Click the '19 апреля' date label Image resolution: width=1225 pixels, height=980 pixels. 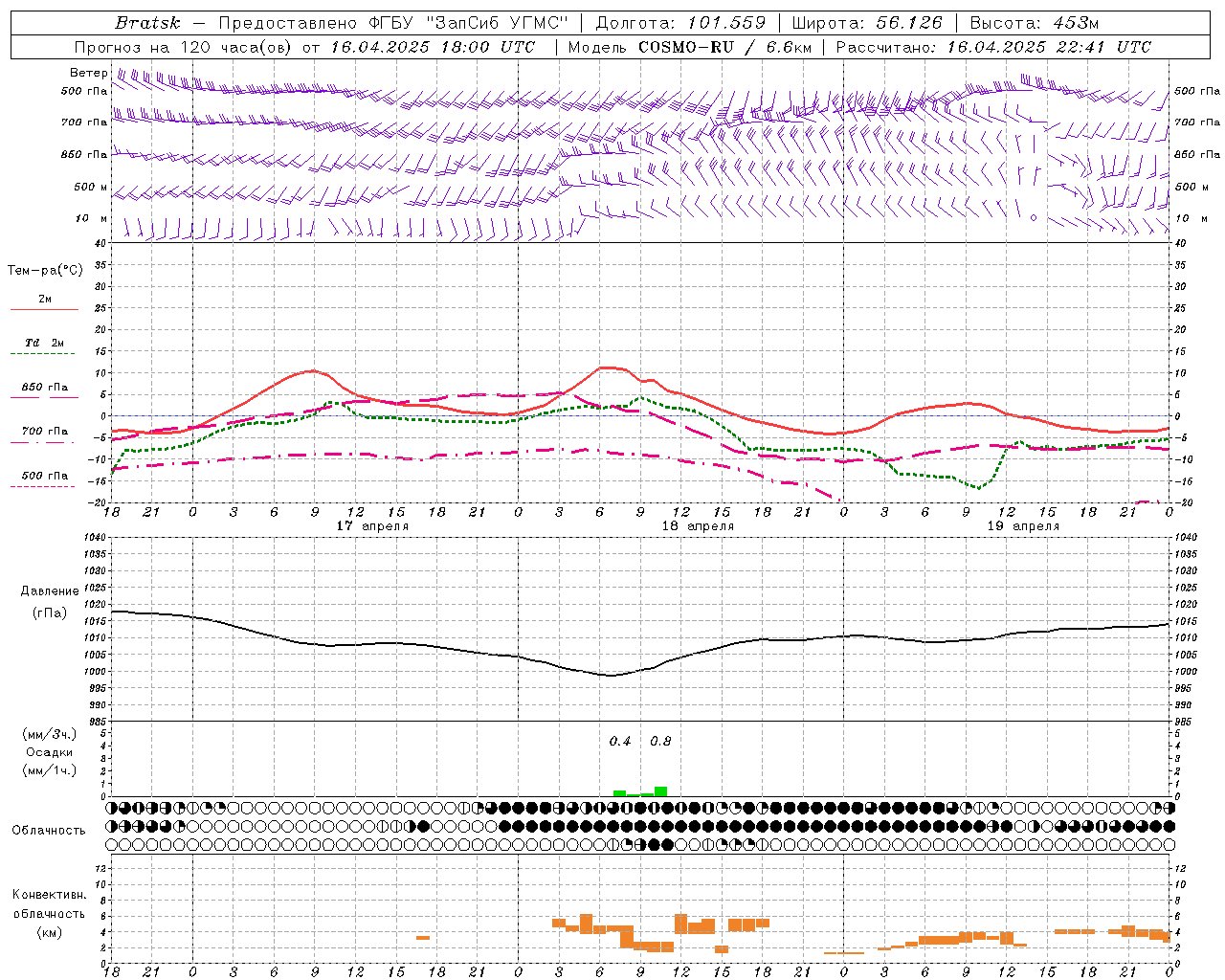click(x=1023, y=526)
